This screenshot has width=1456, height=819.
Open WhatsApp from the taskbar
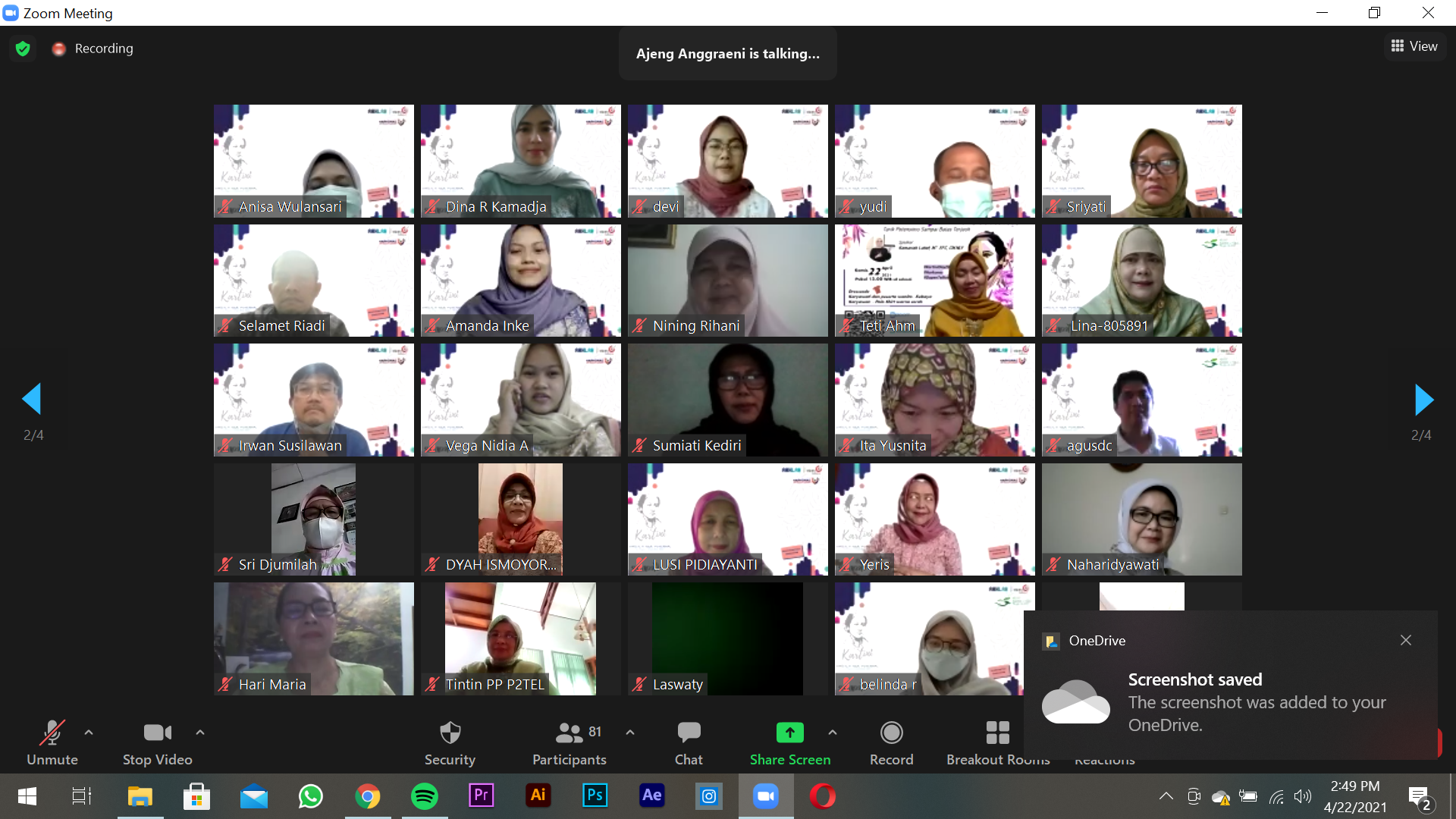311,796
